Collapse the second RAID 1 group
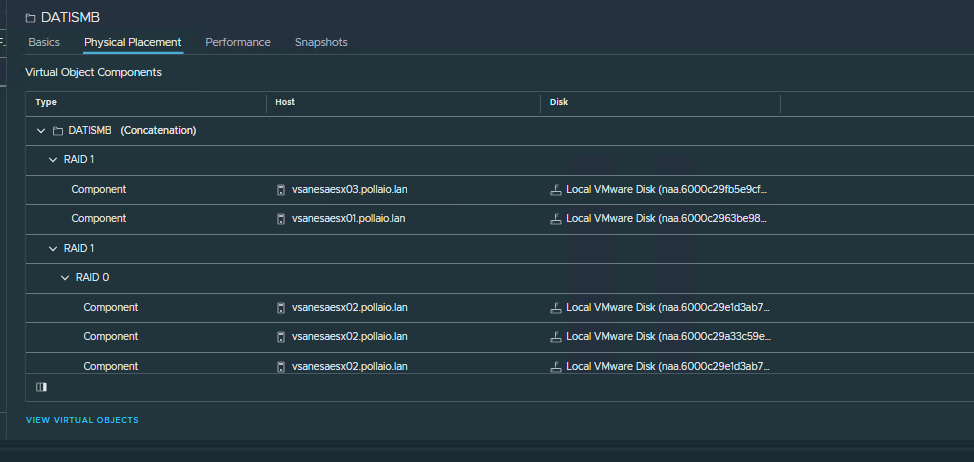Screen dimensions: 974x462 pos(53,248)
